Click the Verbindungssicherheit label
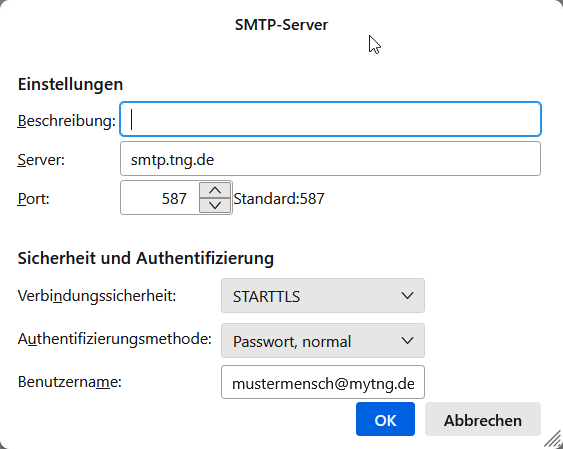This screenshot has width=563, height=449. (x=97, y=296)
